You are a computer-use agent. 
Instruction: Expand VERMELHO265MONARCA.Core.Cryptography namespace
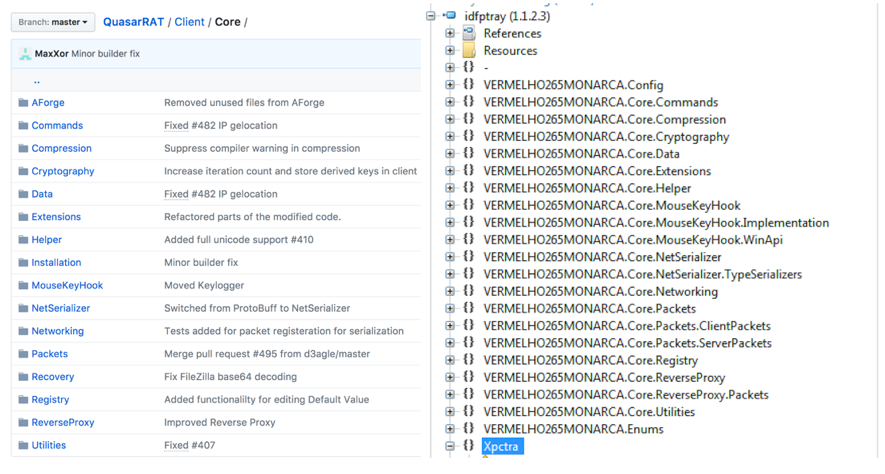(449, 137)
